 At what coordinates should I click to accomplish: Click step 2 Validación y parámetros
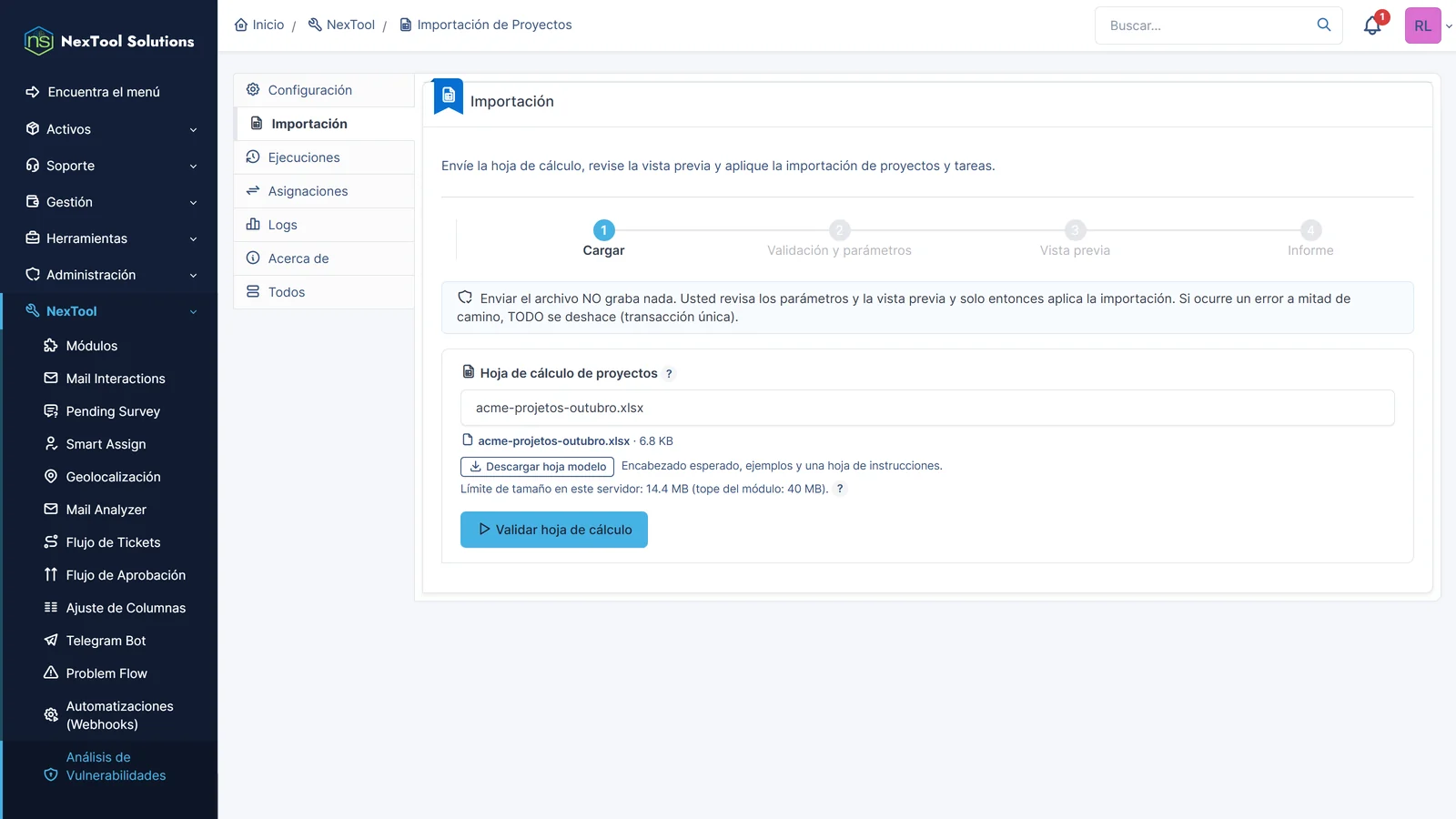[x=839, y=239]
